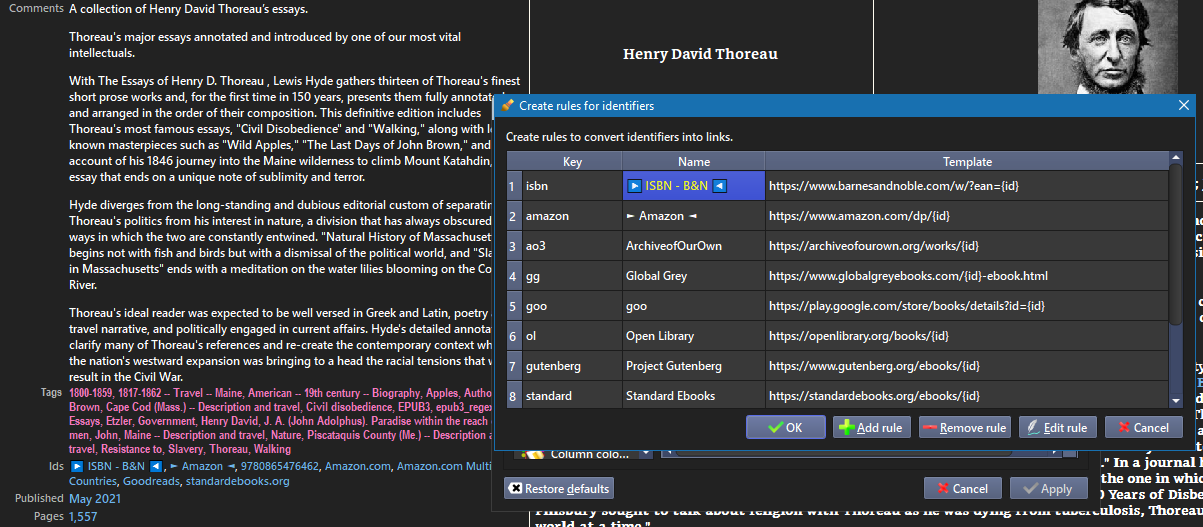Image resolution: width=1203 pixels, height=527 pixels.
Task: Sort rules by Template column header
Action: [967, 162]
